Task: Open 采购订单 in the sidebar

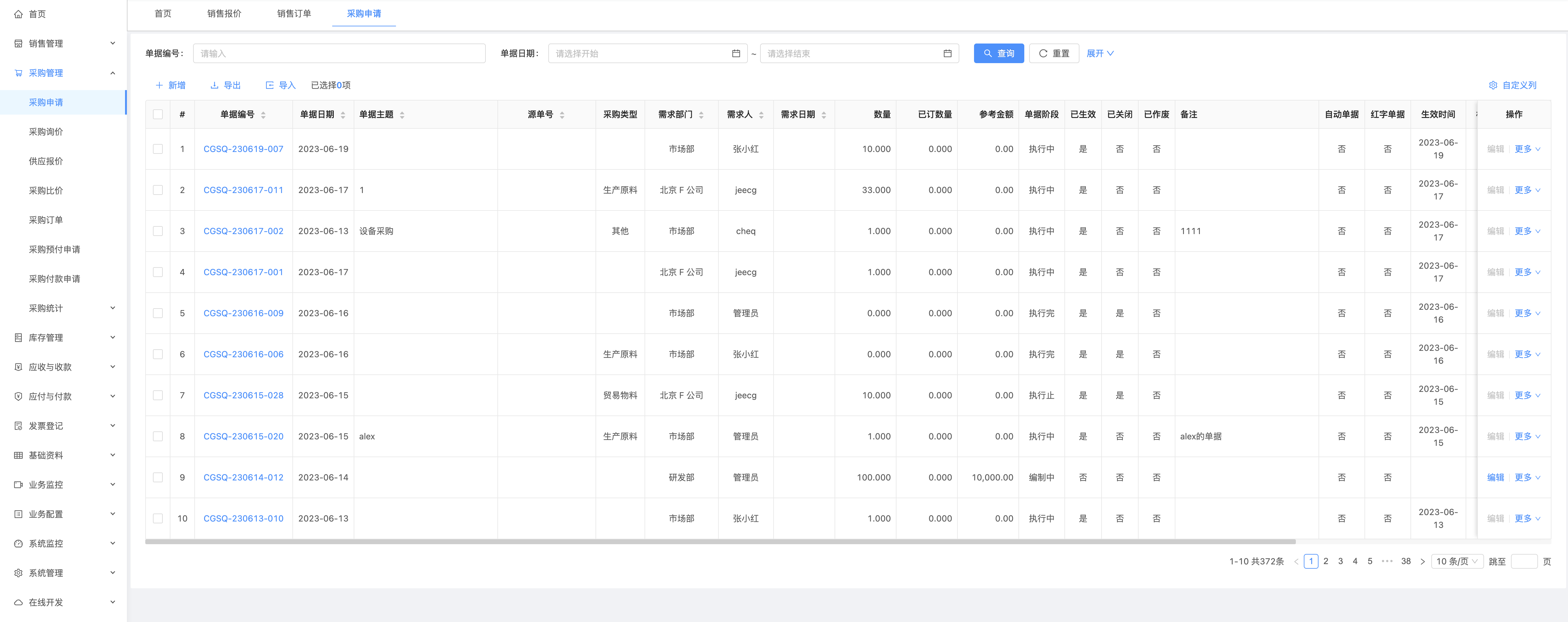Action: pyautogui.click(x=46, y=220)
